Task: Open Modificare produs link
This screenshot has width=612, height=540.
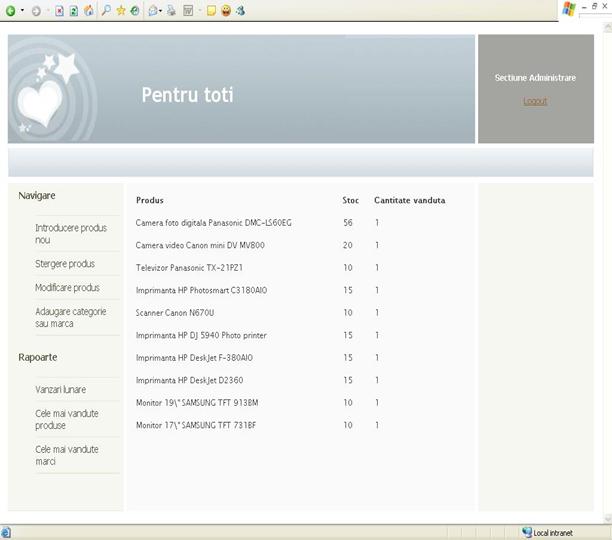Action: 67,288
